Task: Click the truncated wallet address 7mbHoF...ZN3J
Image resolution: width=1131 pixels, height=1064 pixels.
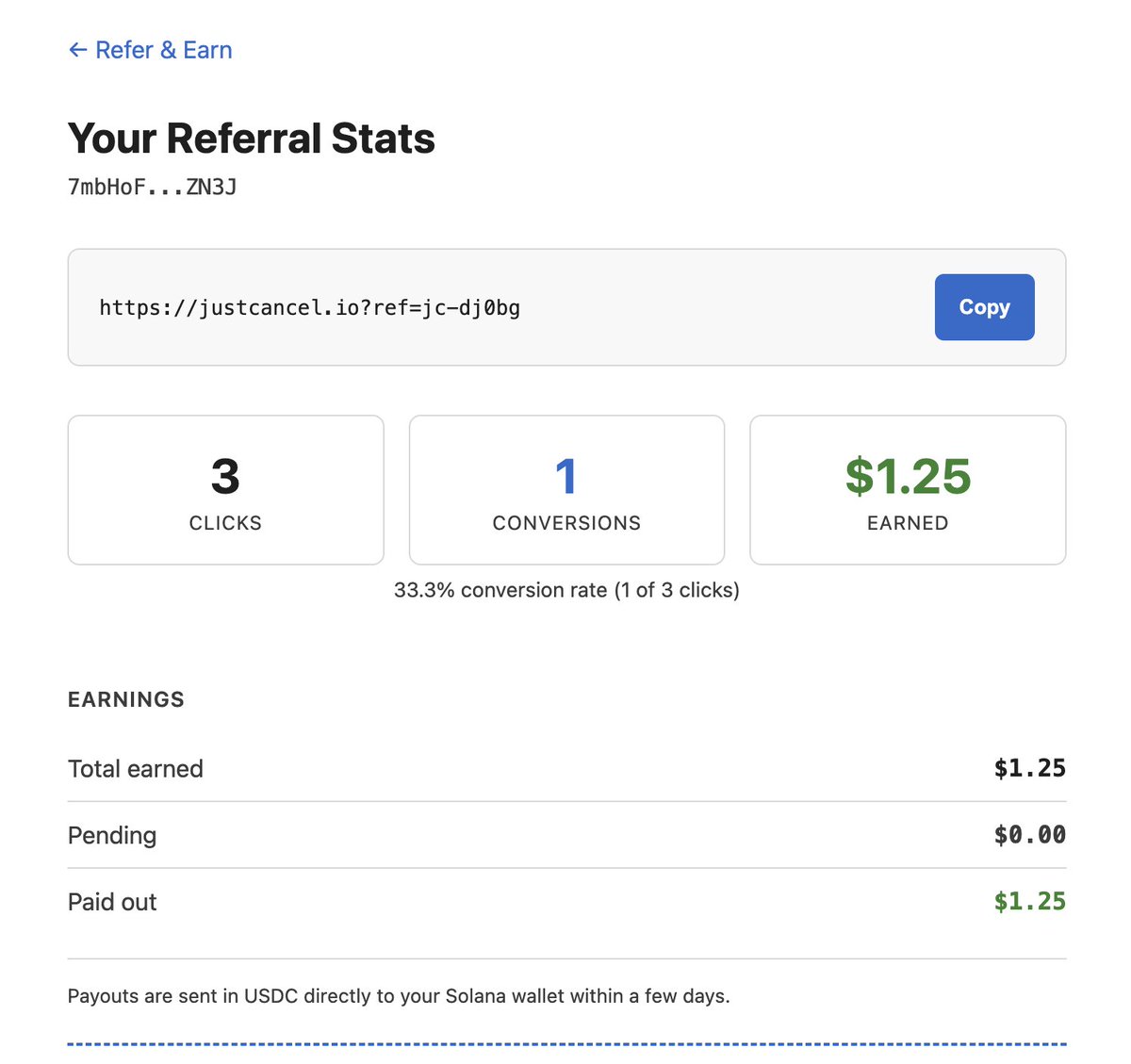Action: [x=152, y=188]
